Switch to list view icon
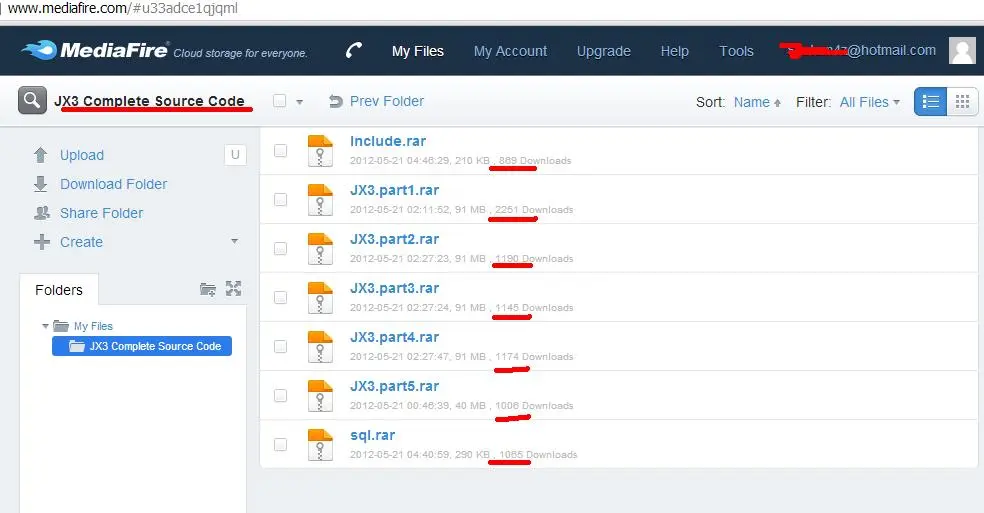The height and width of the screenshot is (513, 984). coord(931,102)
